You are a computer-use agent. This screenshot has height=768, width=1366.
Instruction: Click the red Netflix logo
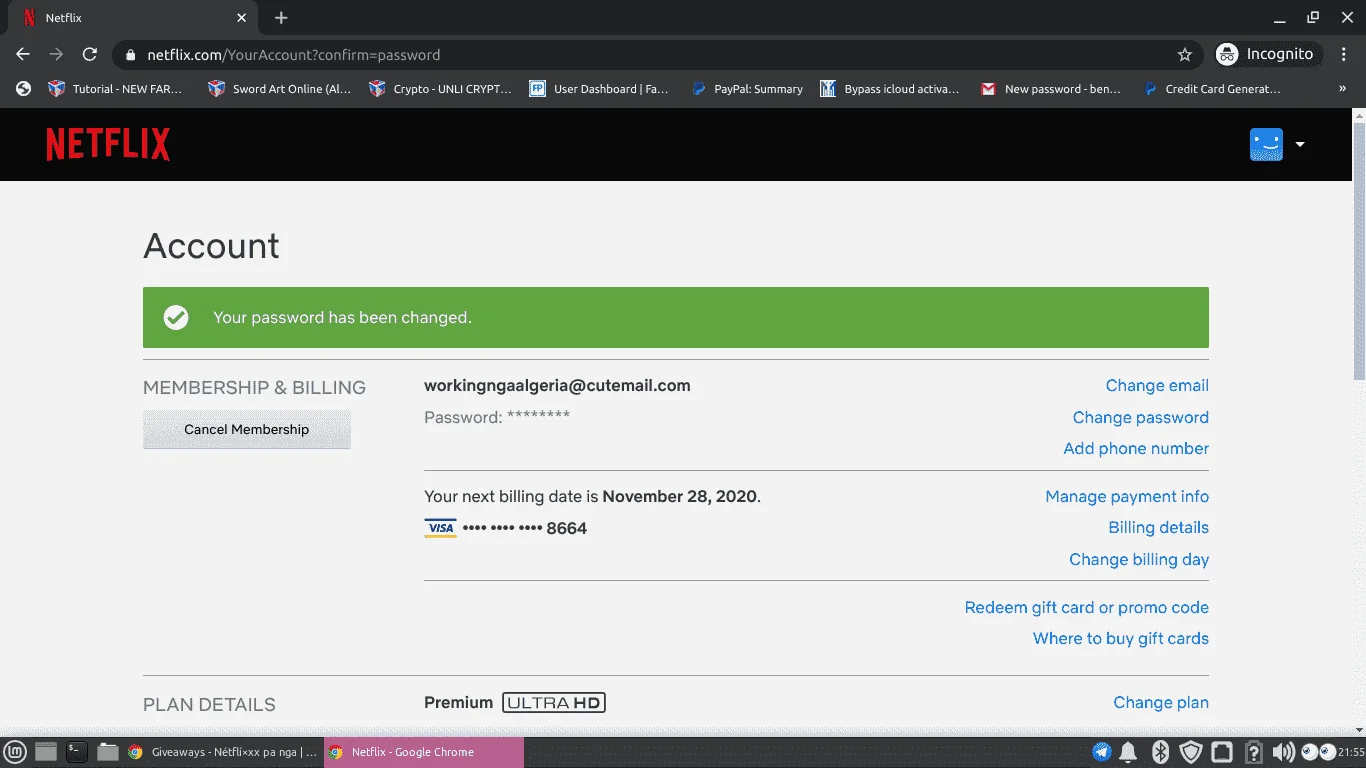click(x=108, y=144)
